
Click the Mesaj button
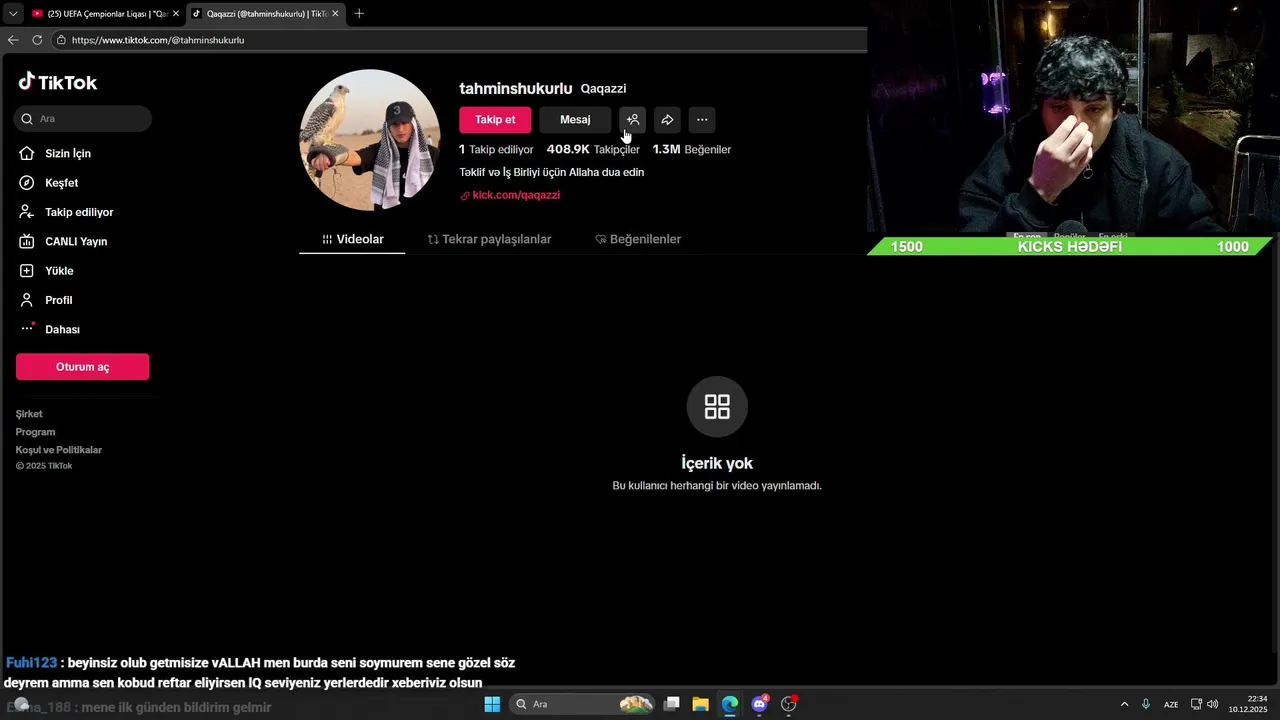tap(575, 120)
